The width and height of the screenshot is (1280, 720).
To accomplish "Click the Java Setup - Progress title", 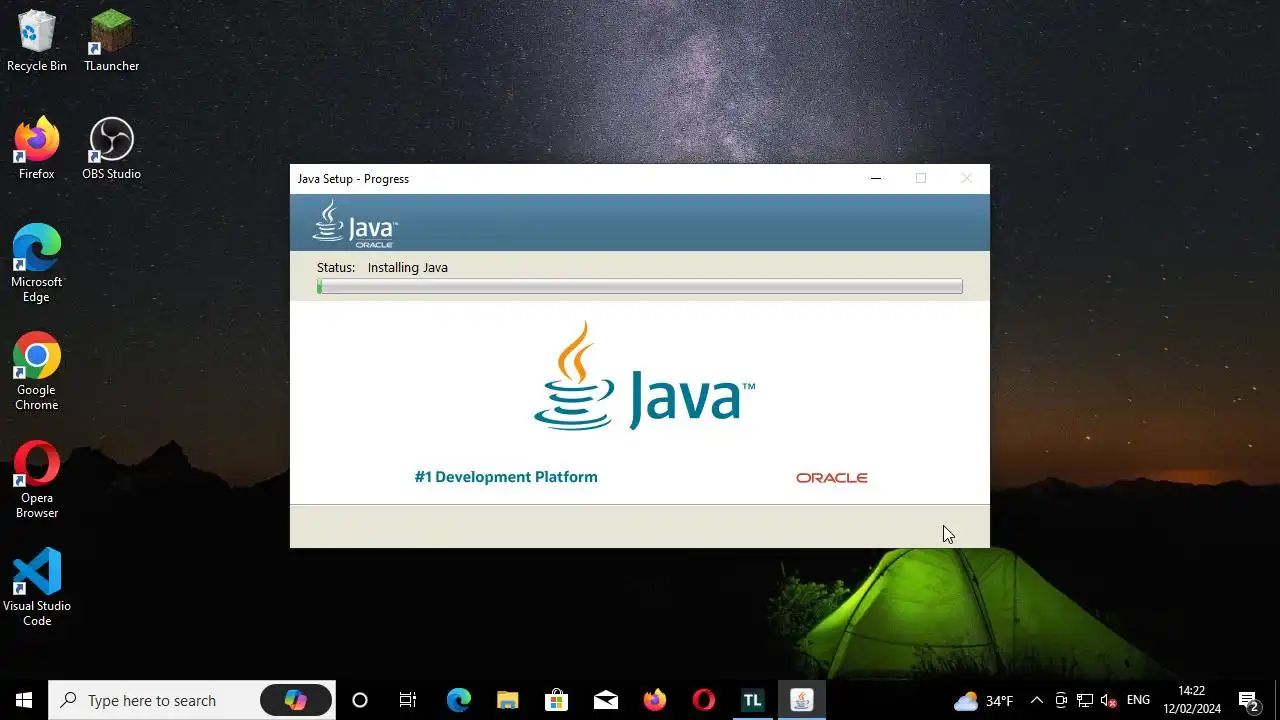I will (x=353, y=179).
